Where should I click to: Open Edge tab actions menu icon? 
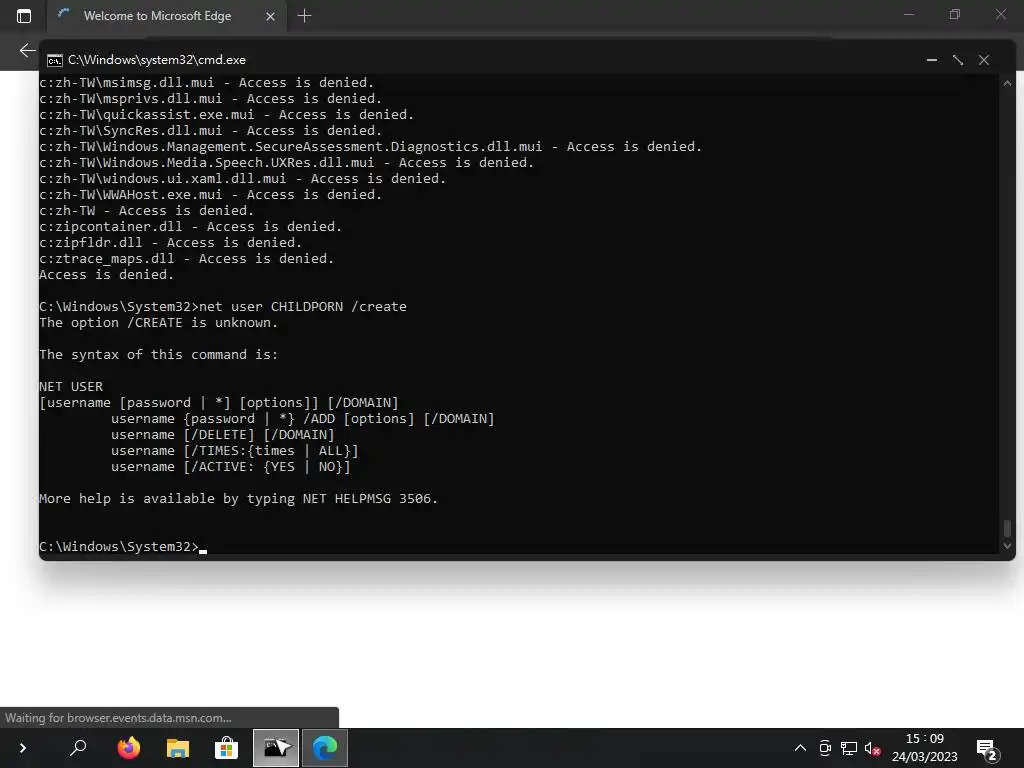(24, 16)
